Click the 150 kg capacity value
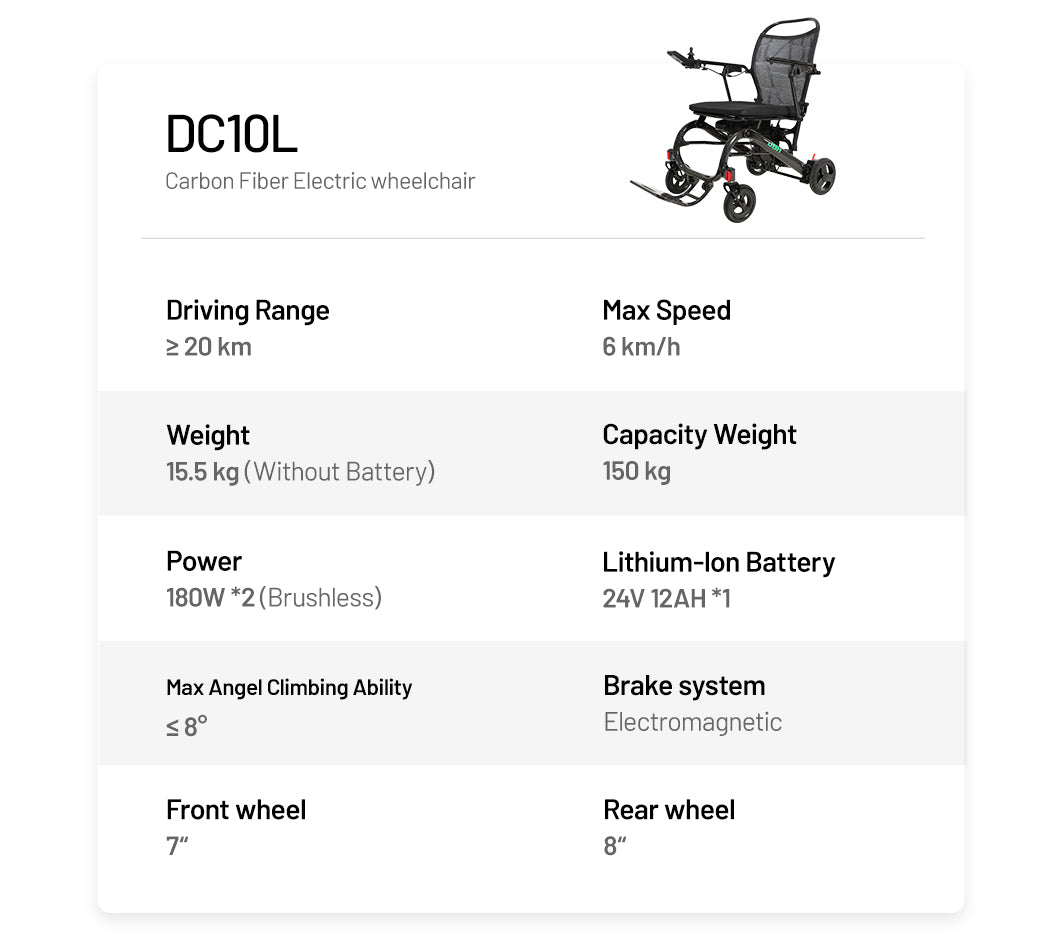 click(636, 472)
